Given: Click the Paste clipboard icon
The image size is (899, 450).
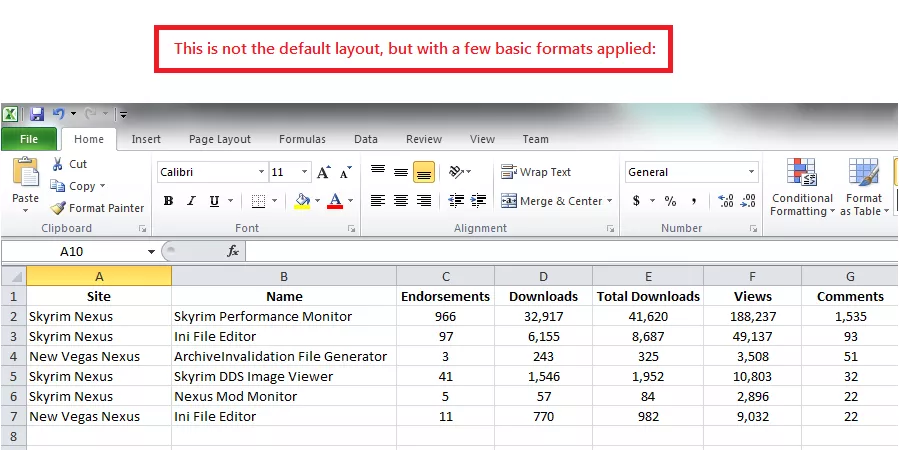Looking at the screenshot, I should pos(26,173).
